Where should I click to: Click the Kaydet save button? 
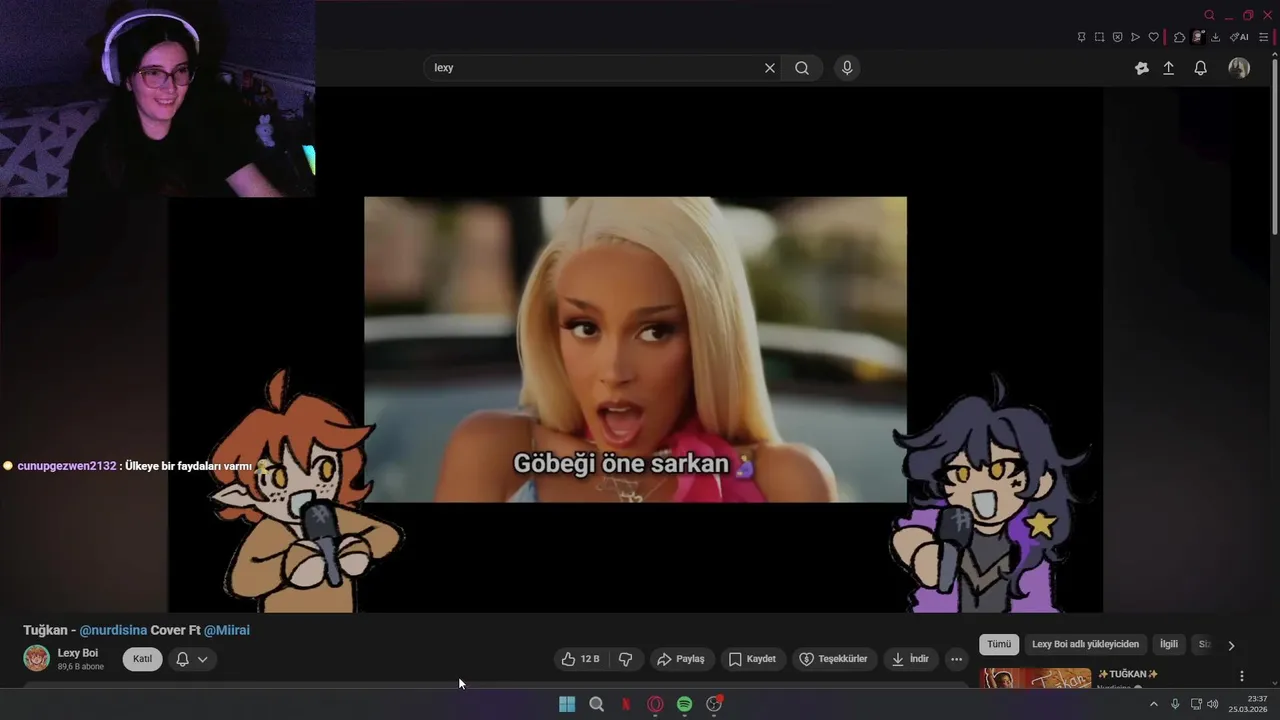point(752,659)
